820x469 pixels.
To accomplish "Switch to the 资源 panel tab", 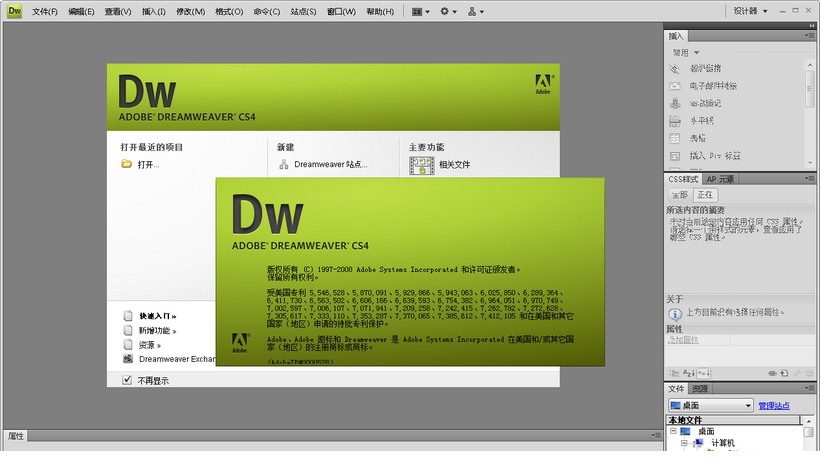I will [x=700, y=388].
